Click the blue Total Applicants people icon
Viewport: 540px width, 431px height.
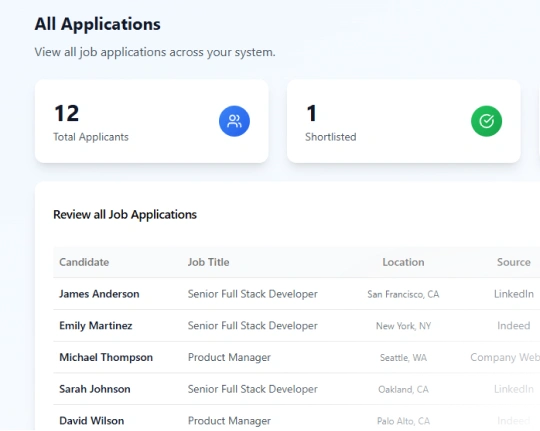(234, 121)
